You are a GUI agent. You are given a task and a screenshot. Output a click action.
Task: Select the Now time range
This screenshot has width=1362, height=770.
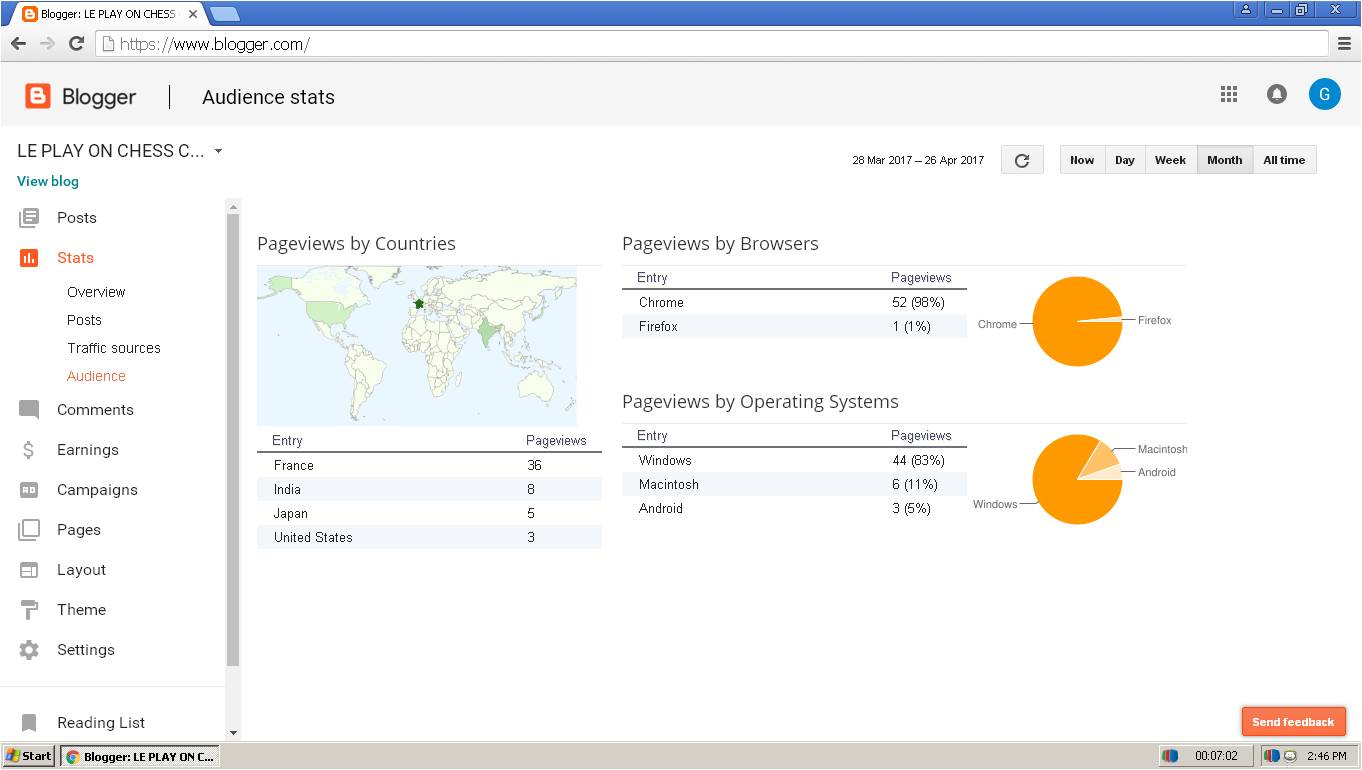[1082, 160]
